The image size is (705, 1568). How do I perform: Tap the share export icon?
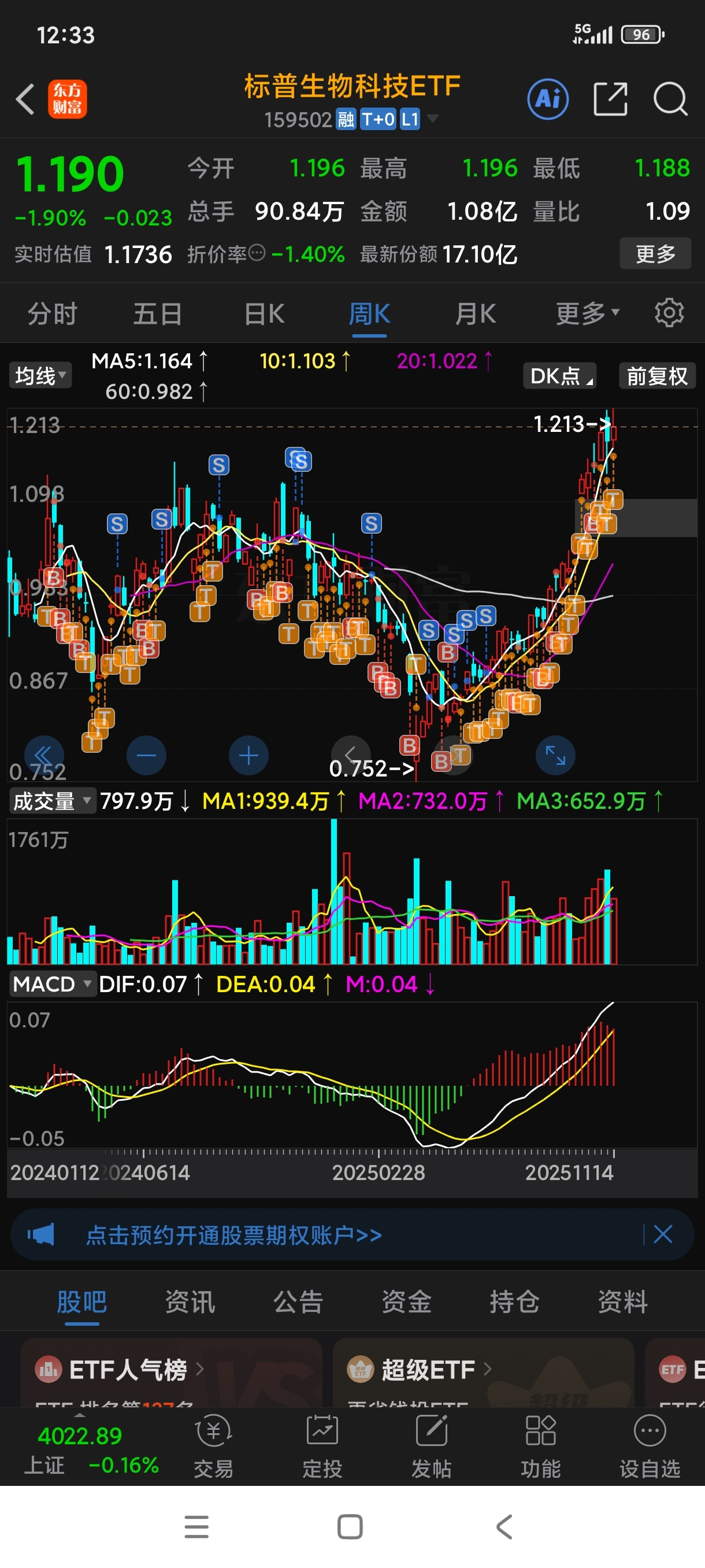click(610, 99)
